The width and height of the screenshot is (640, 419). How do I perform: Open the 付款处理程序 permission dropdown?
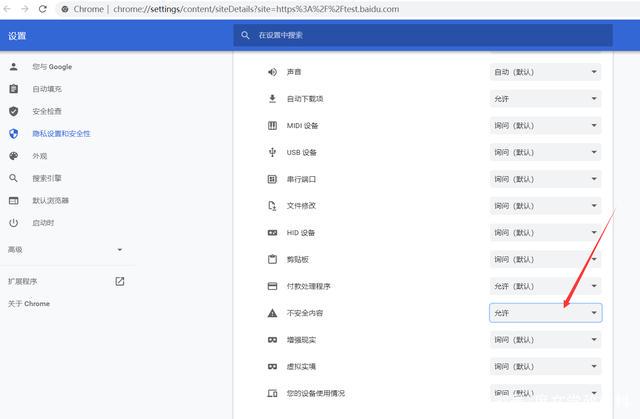(545, 286)
